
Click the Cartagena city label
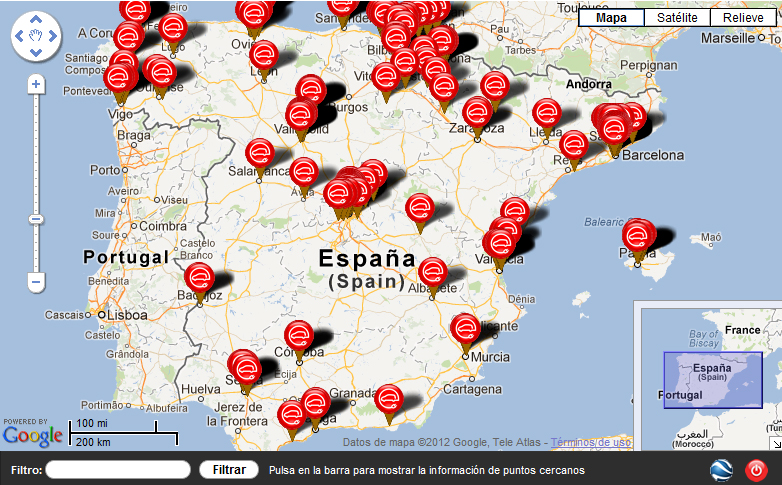472,389
